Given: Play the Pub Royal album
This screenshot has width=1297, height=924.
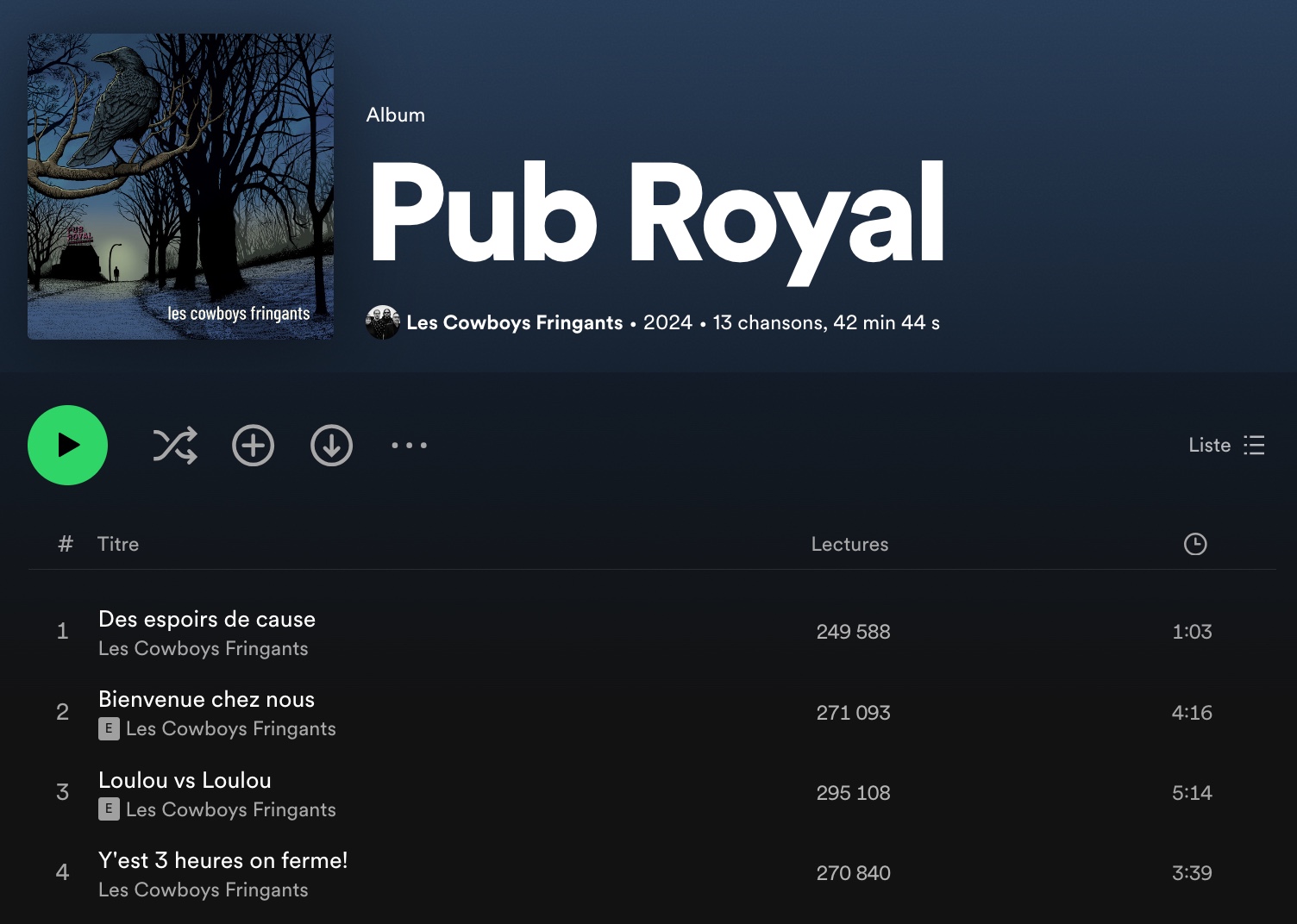Looking at the screenshot, I should [67, 445].
